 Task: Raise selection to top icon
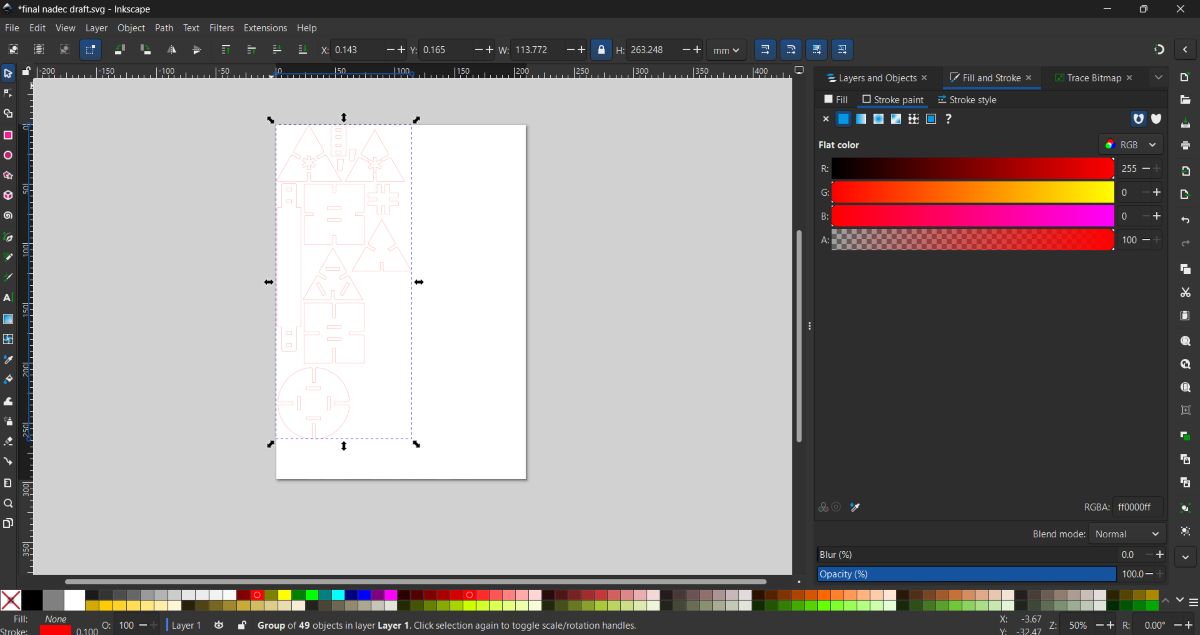226,50
